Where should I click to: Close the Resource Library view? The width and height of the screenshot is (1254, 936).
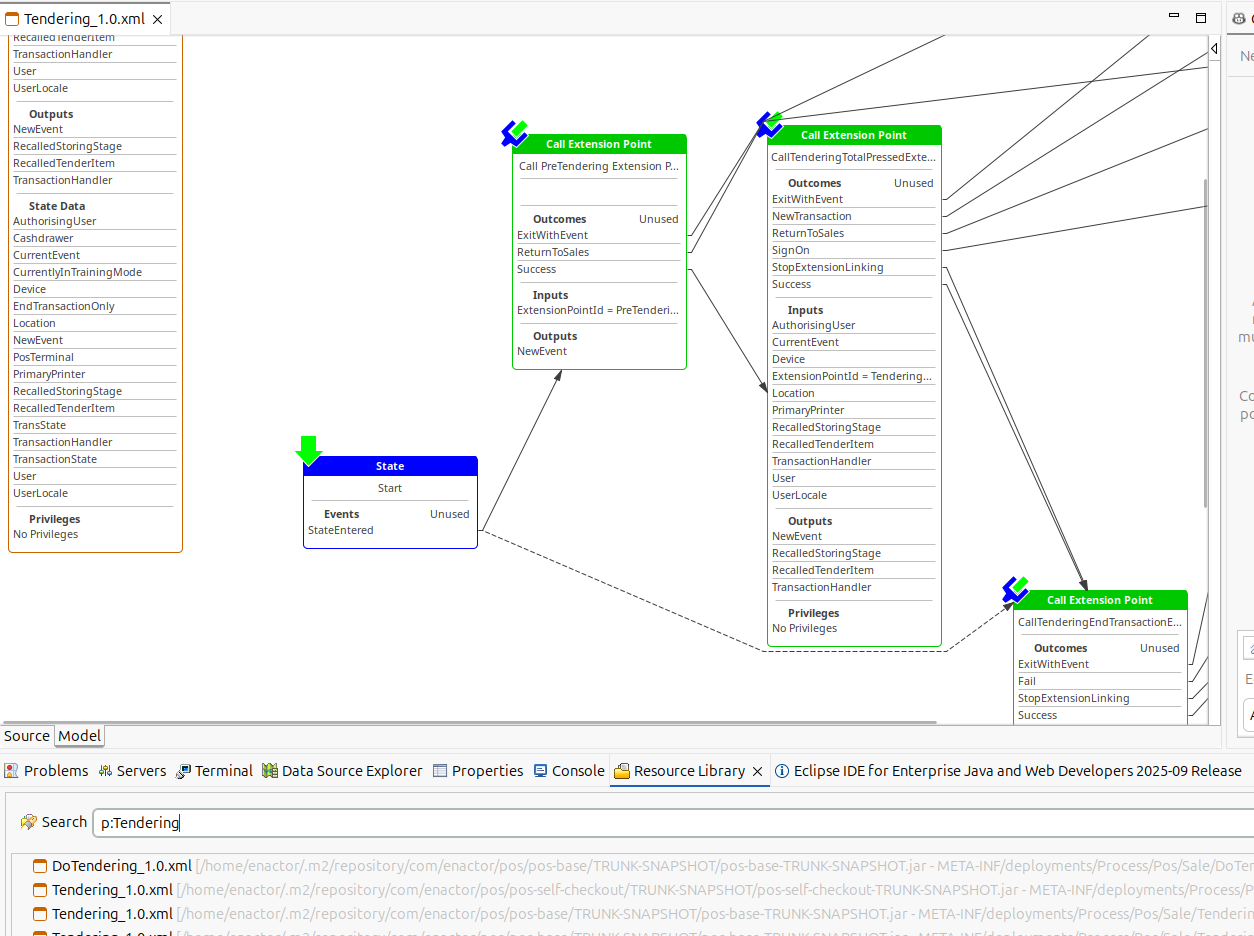(x=758, y=771)
